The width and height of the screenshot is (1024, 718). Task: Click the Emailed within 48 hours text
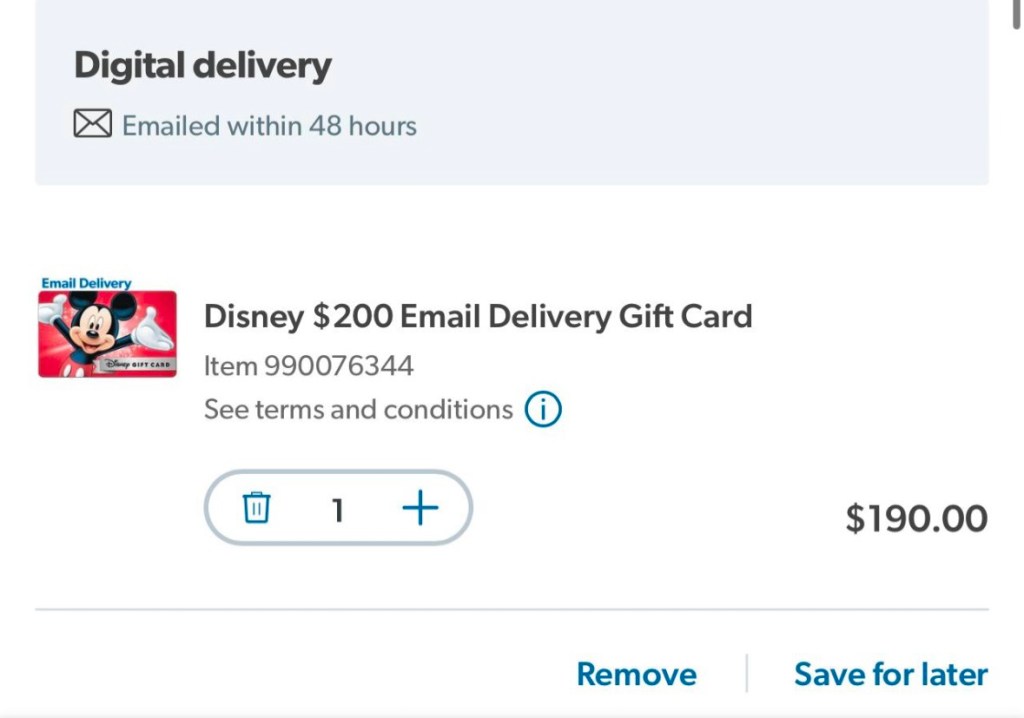[269, 126]
